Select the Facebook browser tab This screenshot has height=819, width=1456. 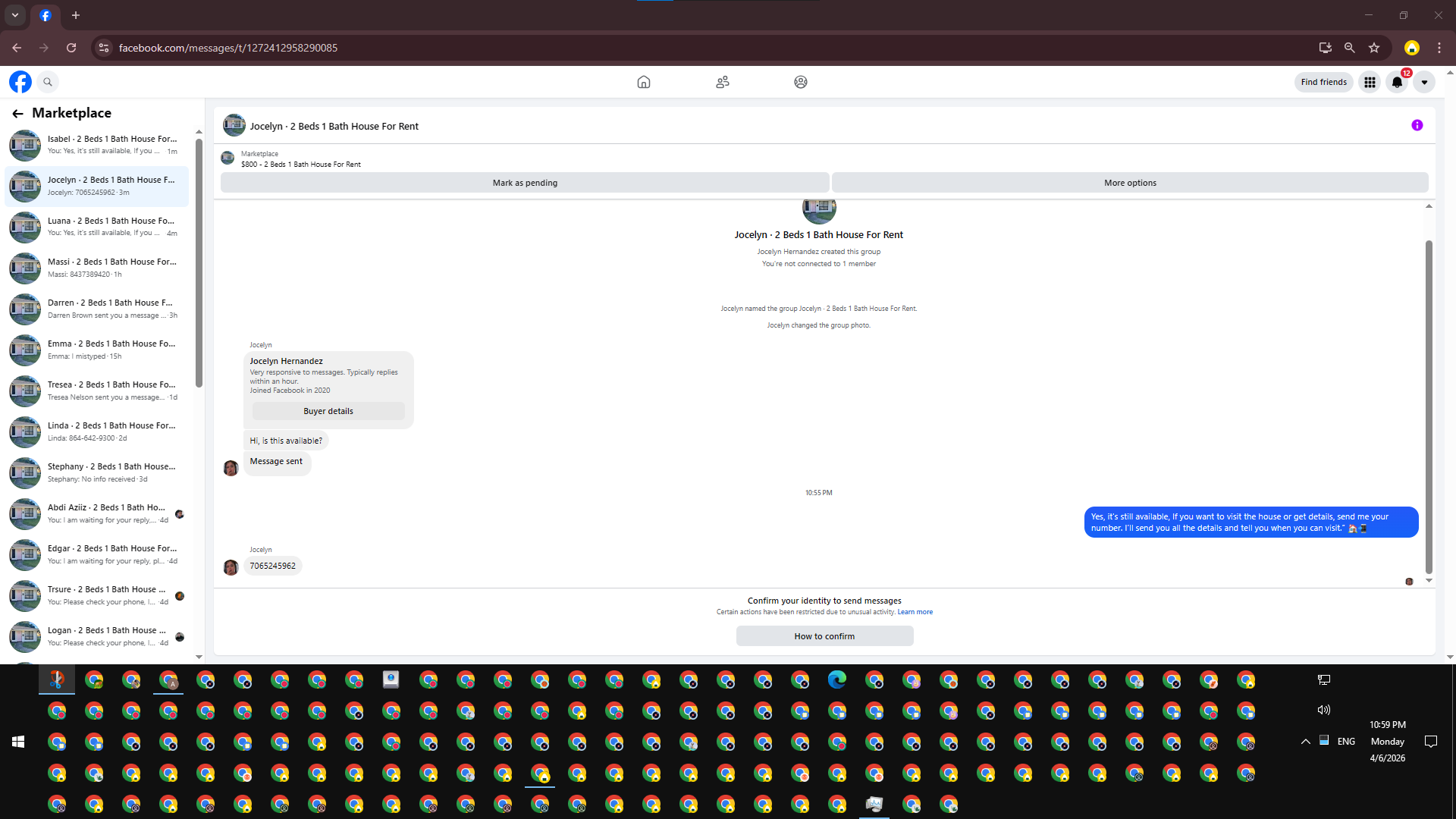(x=45, y=15)
